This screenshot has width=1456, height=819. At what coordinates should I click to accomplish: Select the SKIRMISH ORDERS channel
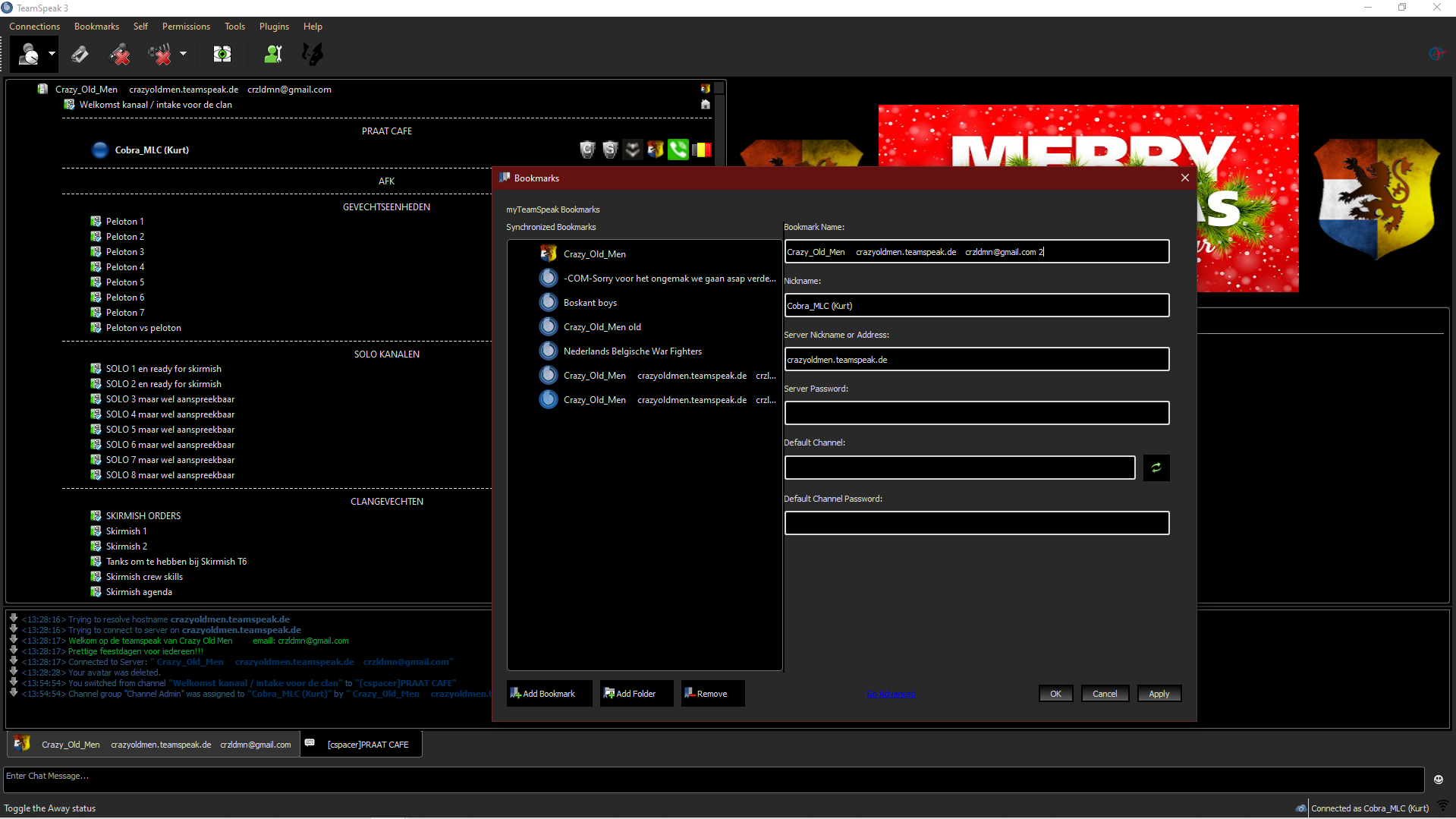143,516
